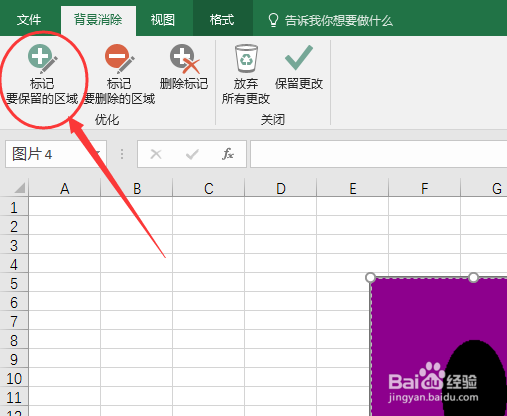This screenshot has width=507, height=416.
Task: Select row 7 header
Action: (14, 321)
